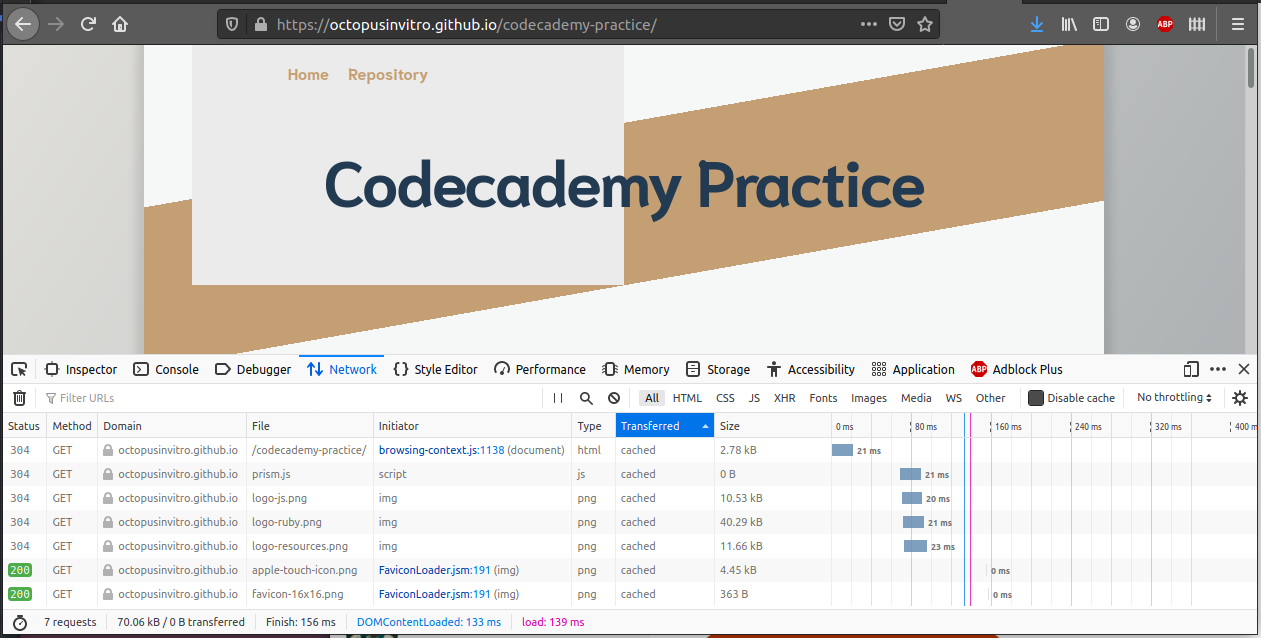Toggle the browser sidebar

click(1100, 24)
